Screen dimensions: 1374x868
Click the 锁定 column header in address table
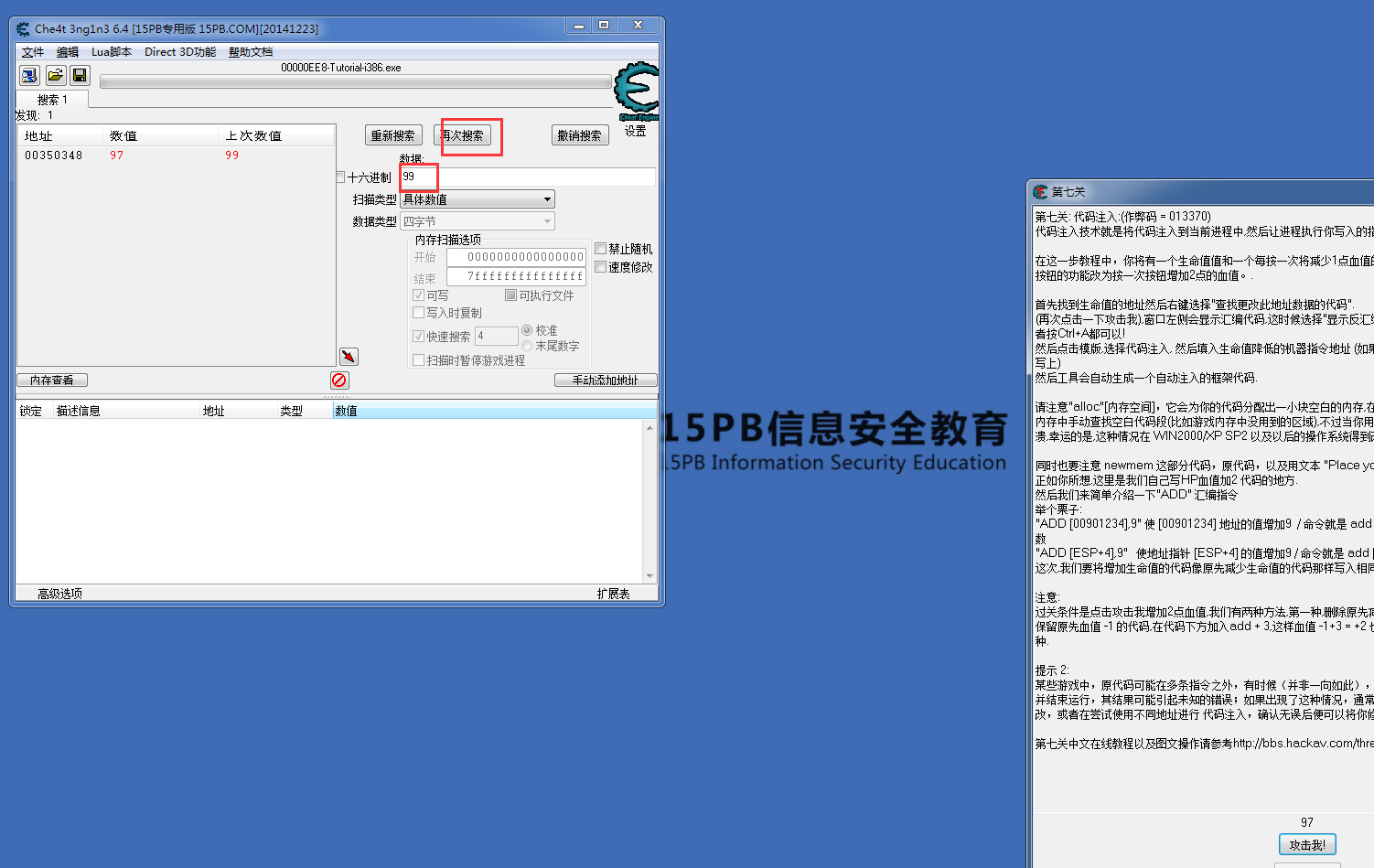tap(34, 411)
